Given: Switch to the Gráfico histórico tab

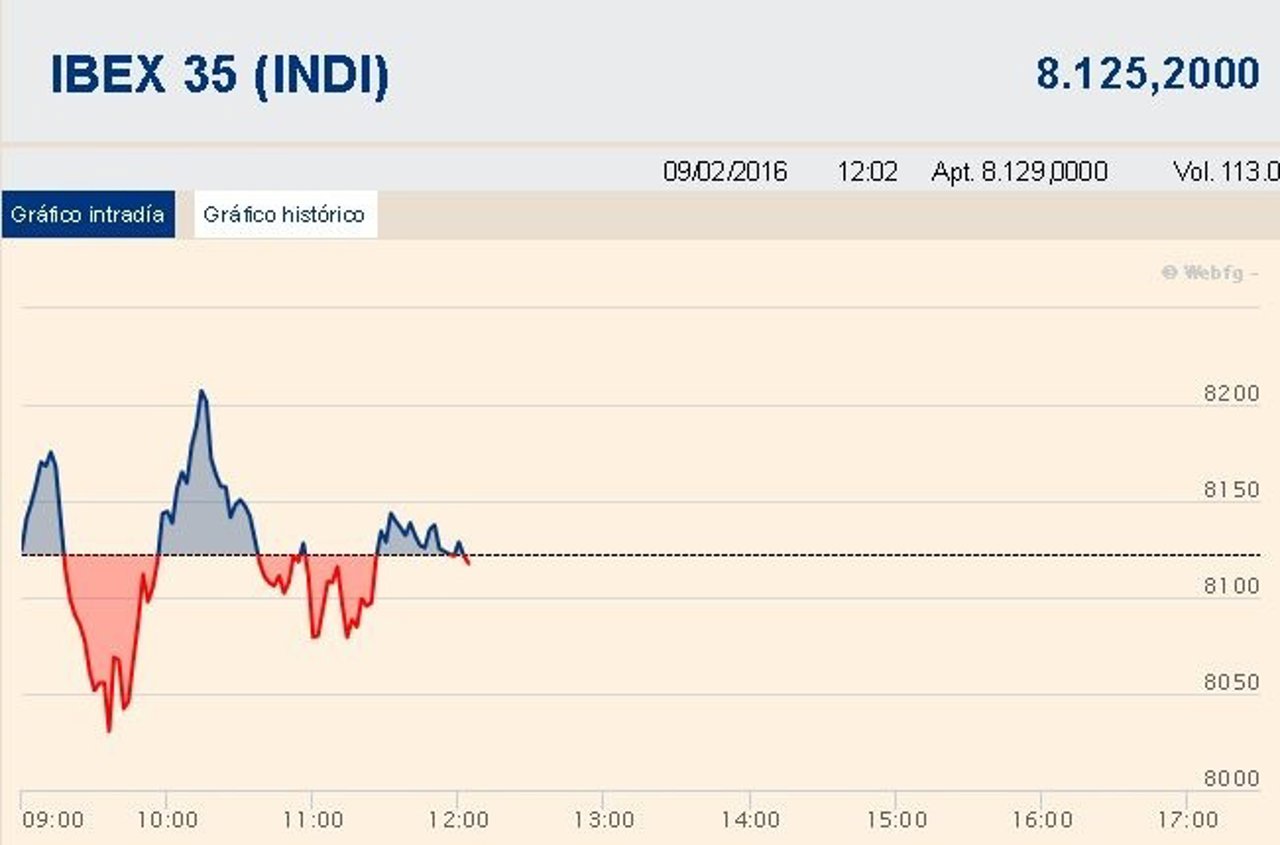Looking at the screenshot, I should point(285,213).
